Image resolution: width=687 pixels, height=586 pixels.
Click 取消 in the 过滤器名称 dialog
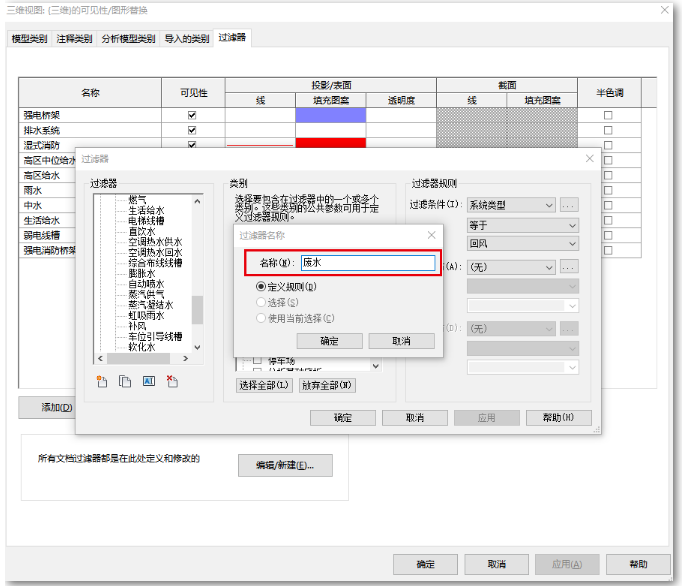401,341
